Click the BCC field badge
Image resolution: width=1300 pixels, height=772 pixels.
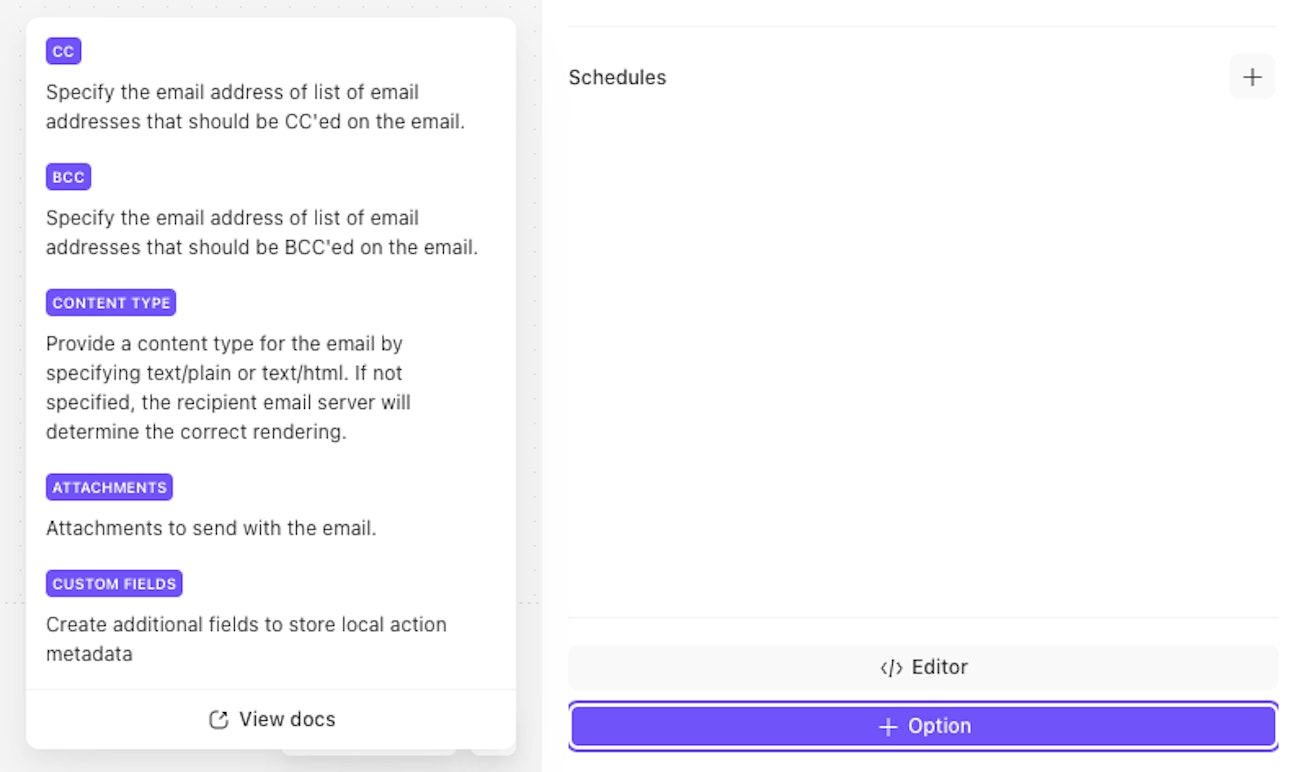tap(68, 177)
